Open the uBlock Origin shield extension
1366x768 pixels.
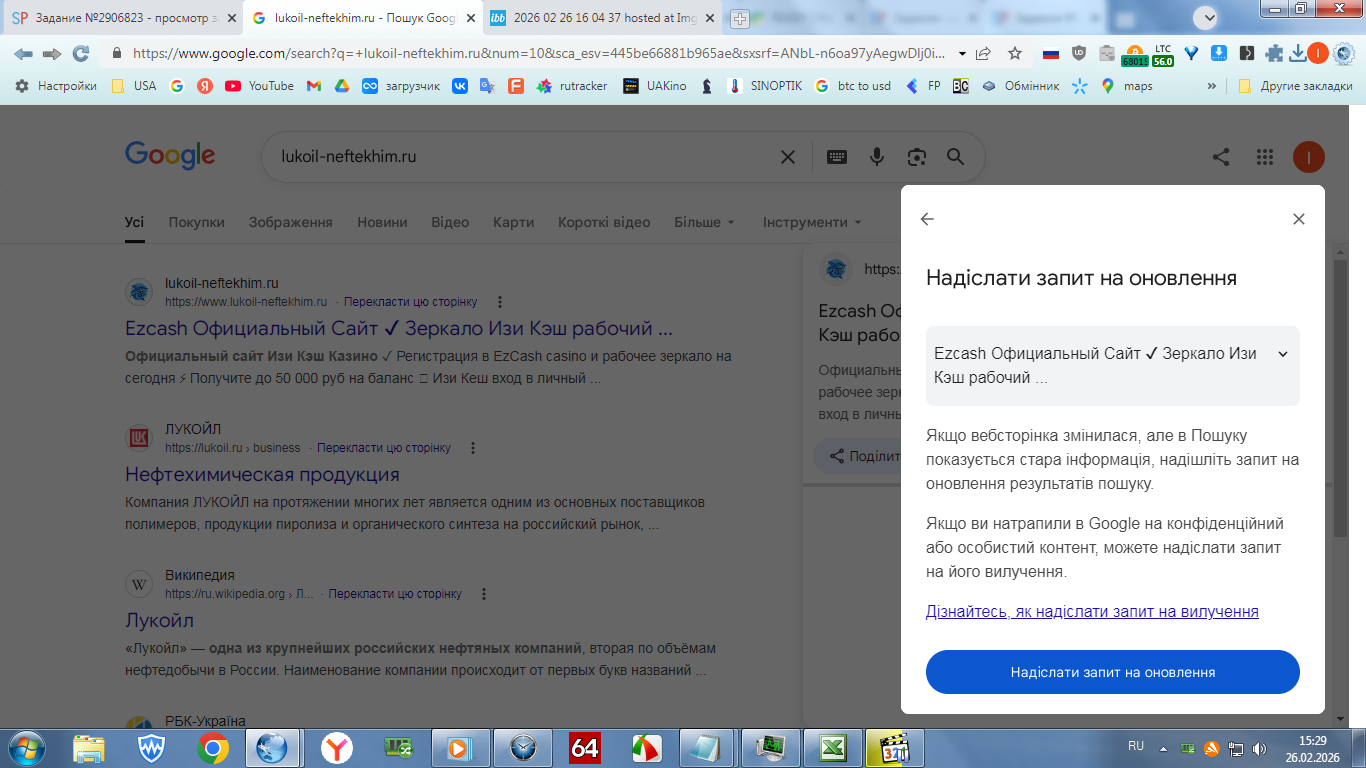tap(1079, 53)
